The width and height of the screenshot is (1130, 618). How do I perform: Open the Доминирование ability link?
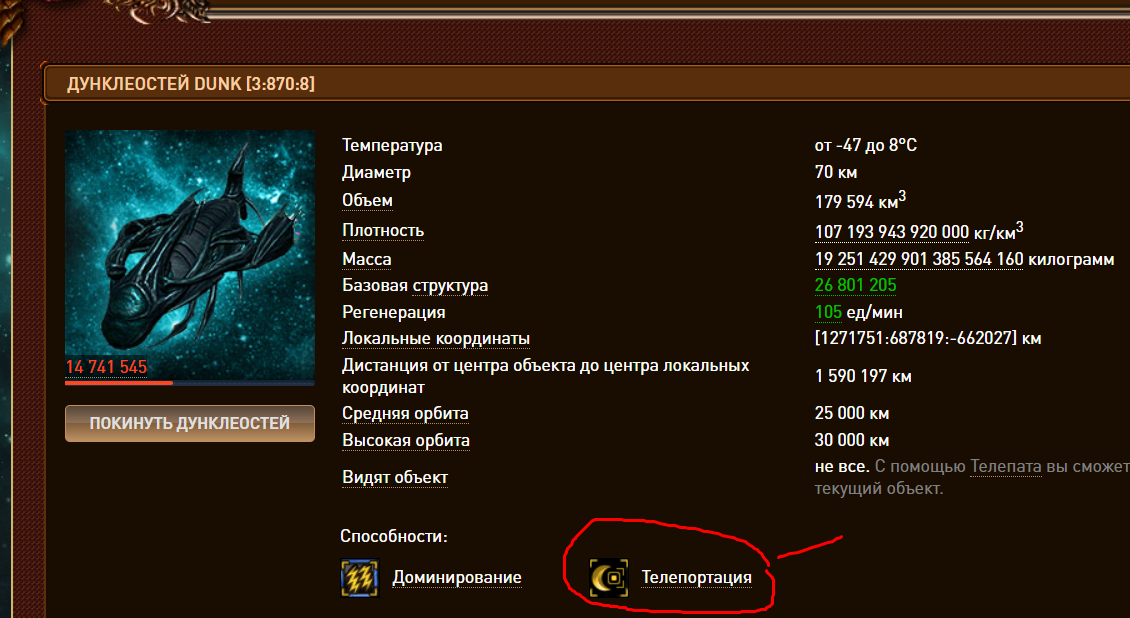click(457, 578)
